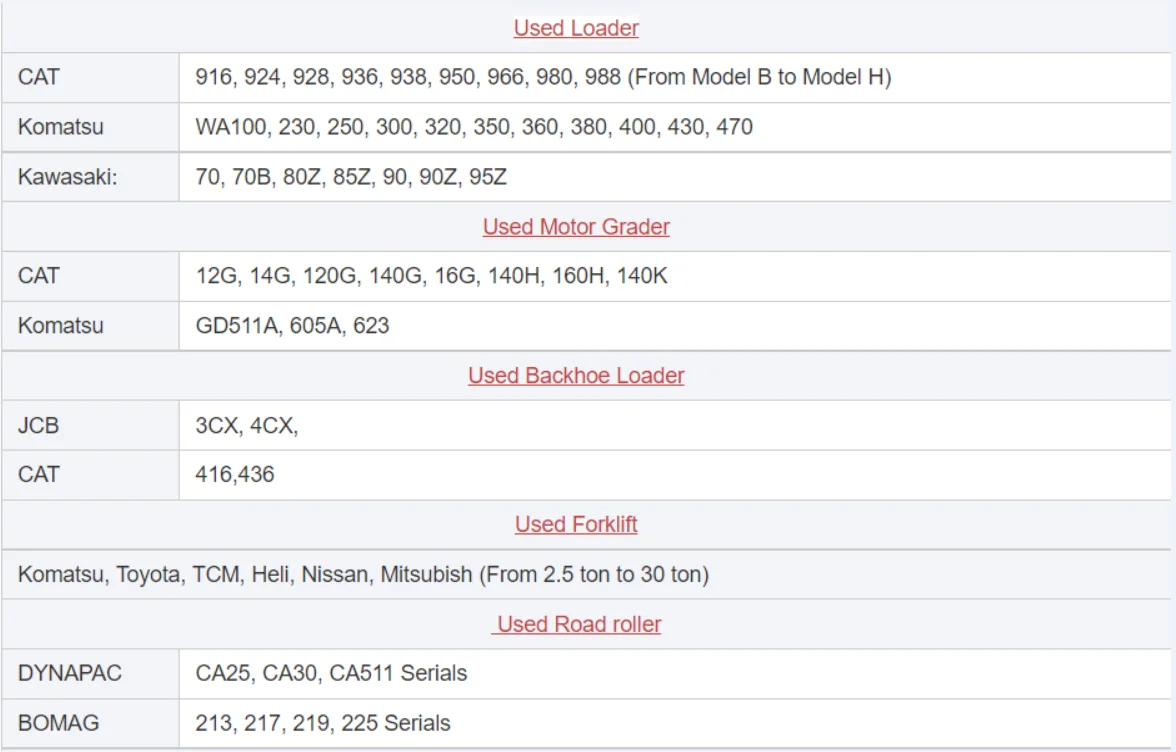Click the forklift brands row starting with Komatsu, Toyota

pos(363,575)
